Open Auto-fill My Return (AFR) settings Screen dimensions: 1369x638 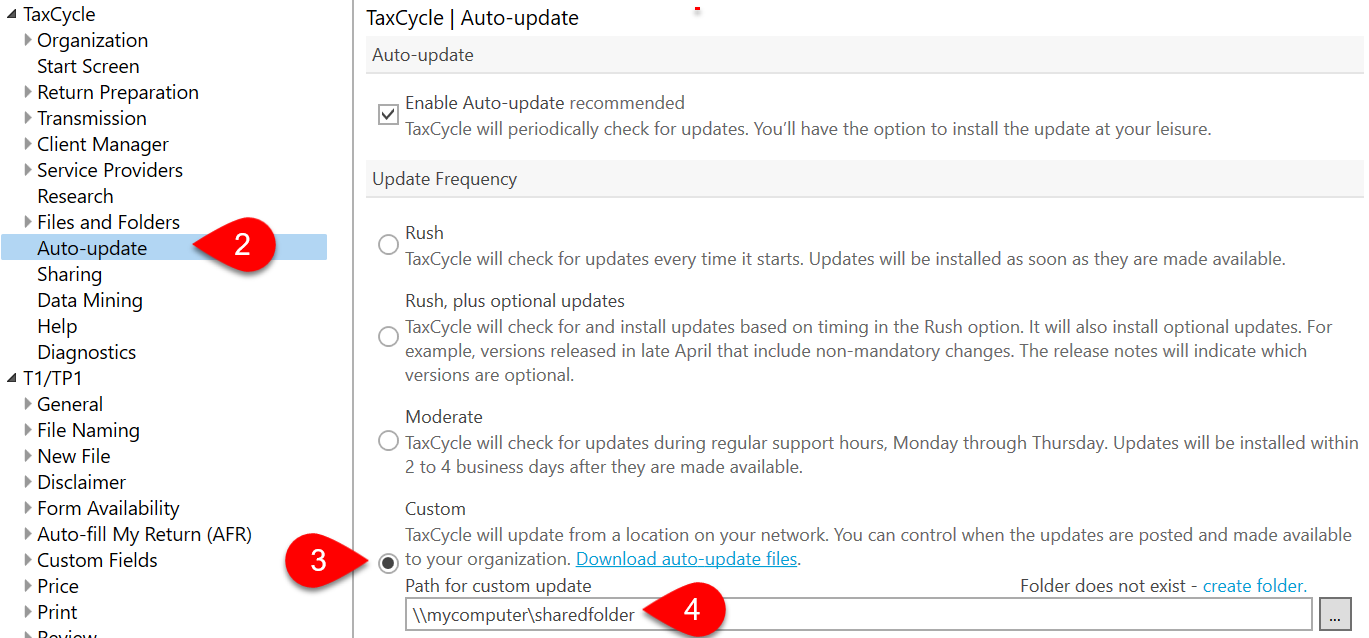(x=144, y=534)
